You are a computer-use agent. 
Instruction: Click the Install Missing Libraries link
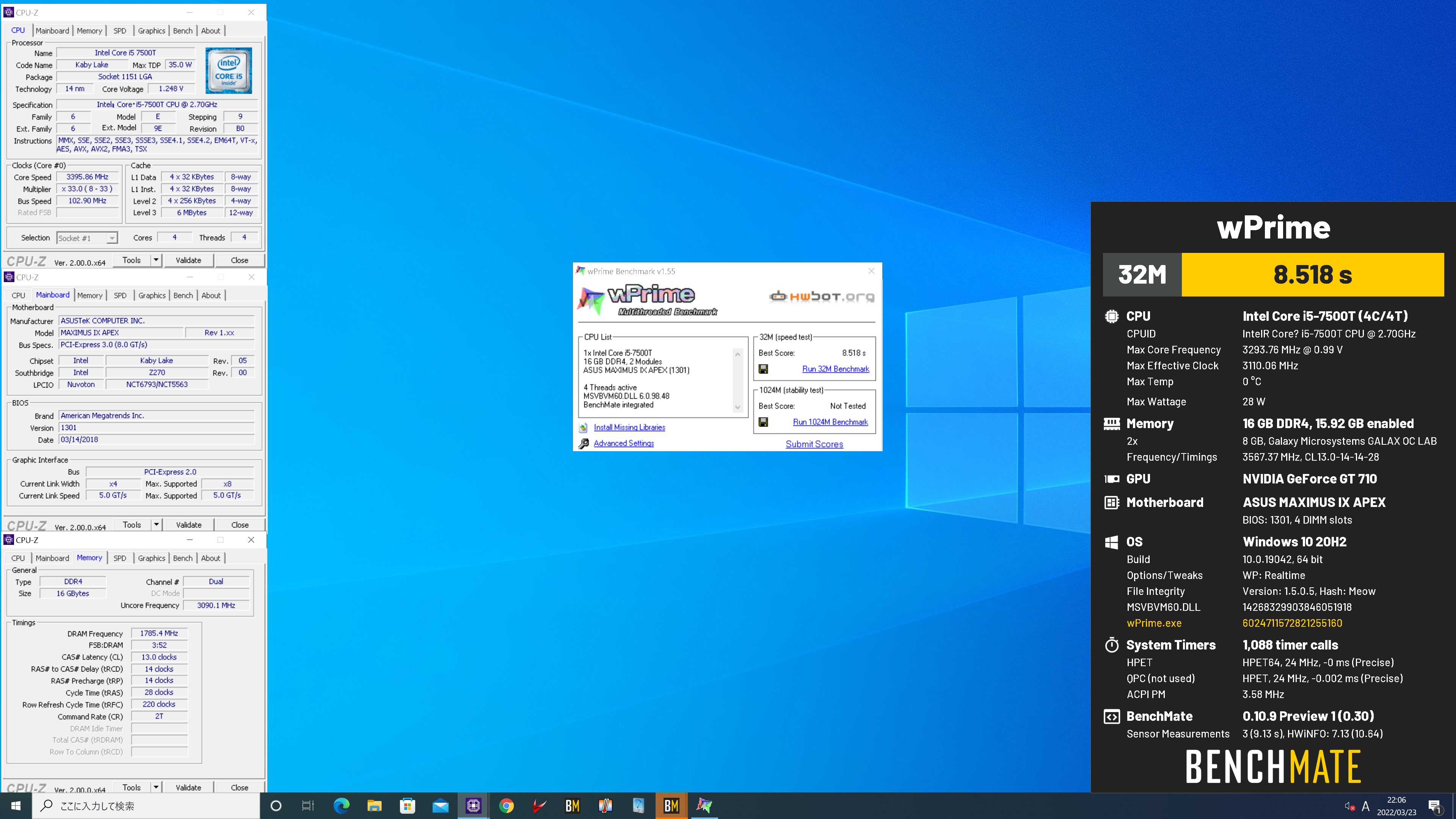coord(629,428)
